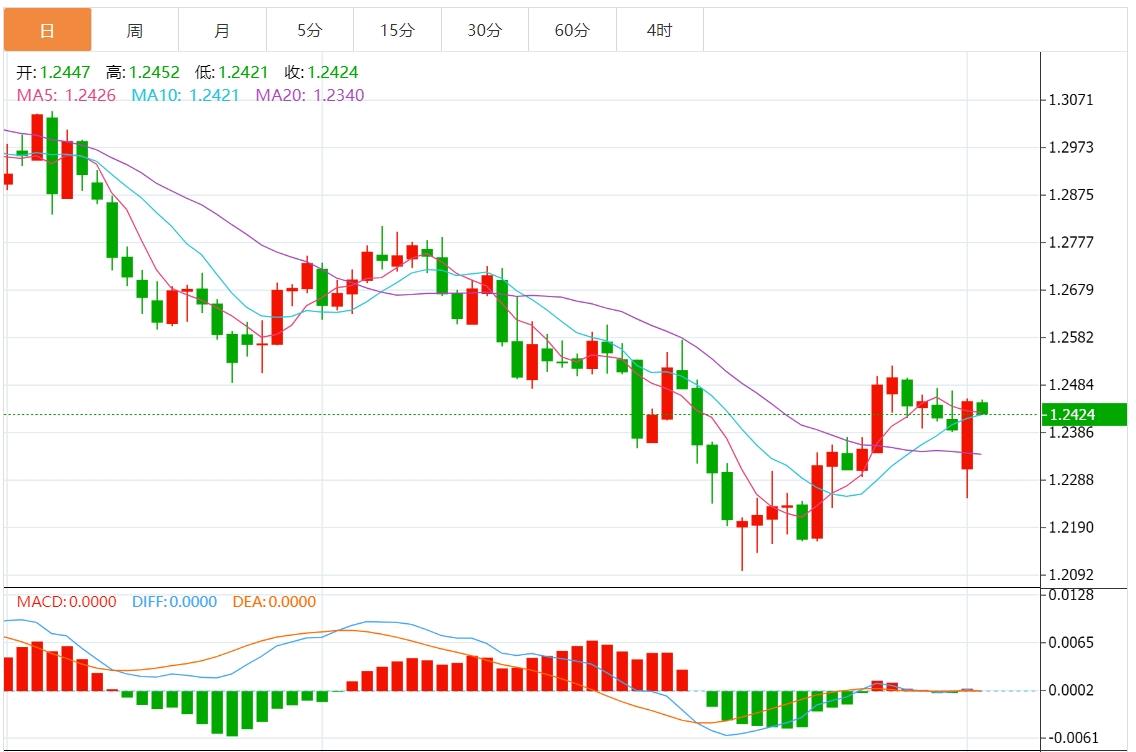Click the 1.2973 price axis label
Image resolution: width=1136 pixels, height=752 pixels.
point(1072,148)
